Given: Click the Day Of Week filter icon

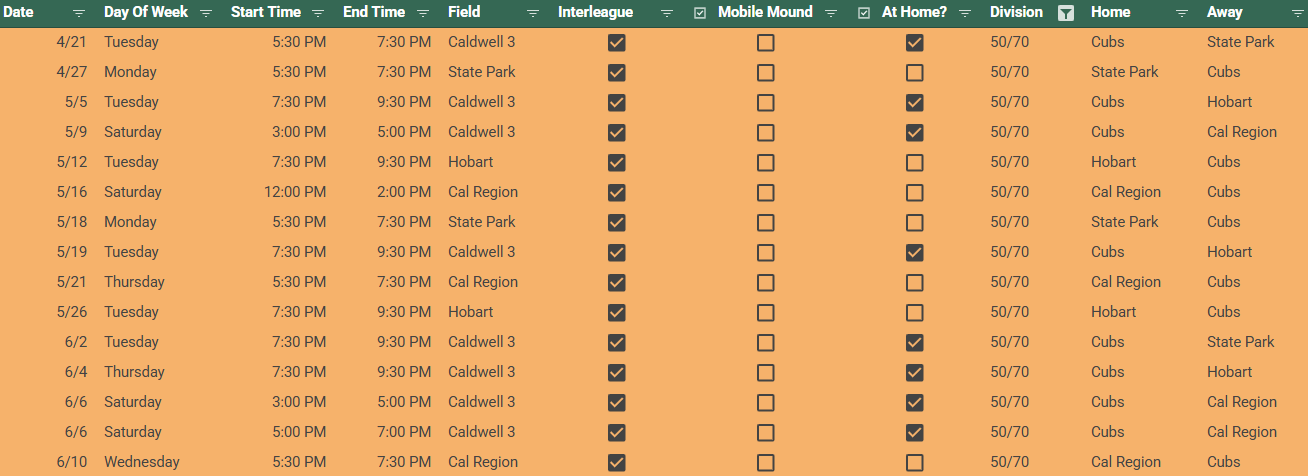Looking at the screenshot, I should (206, 13).
